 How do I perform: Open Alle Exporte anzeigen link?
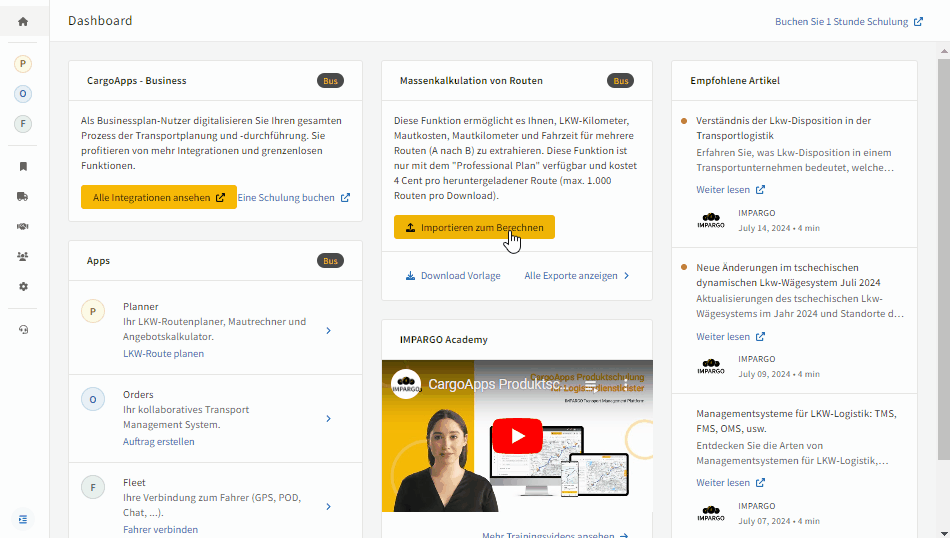click(x=577, y=276)
